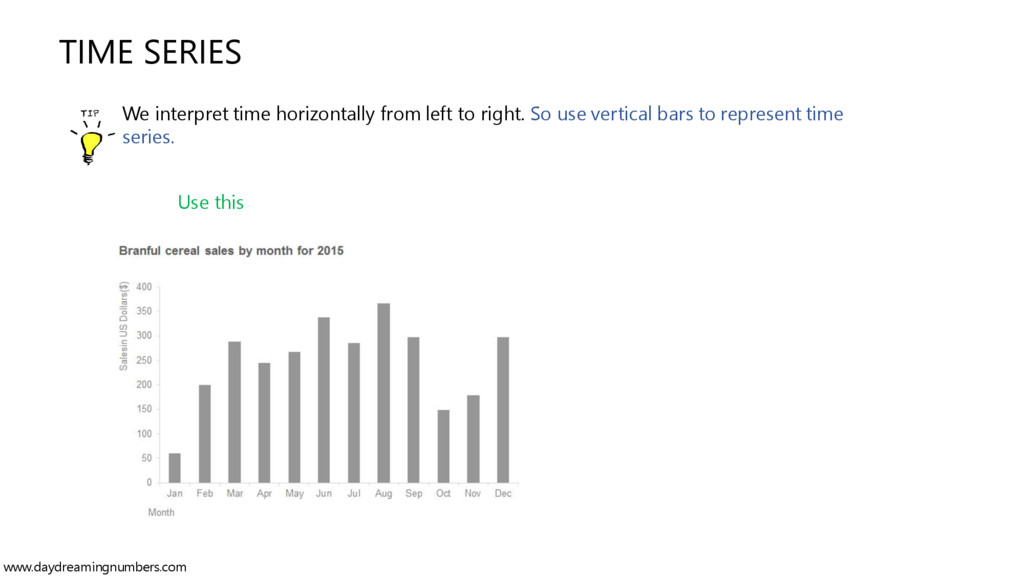This screenshot has width=1024, height=576.
Task: Click the yellow lightbulb tip icon
Action: (x=91, y=137)
